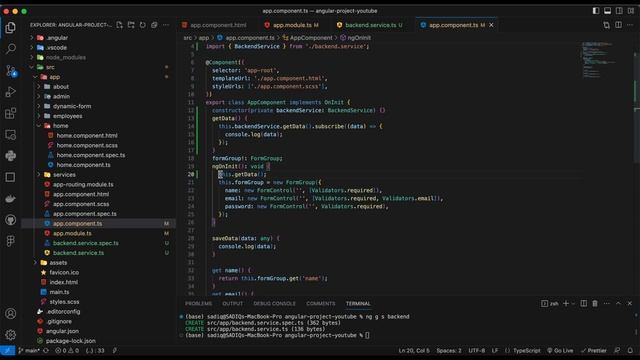Open Source Control view

coord(11,71)
